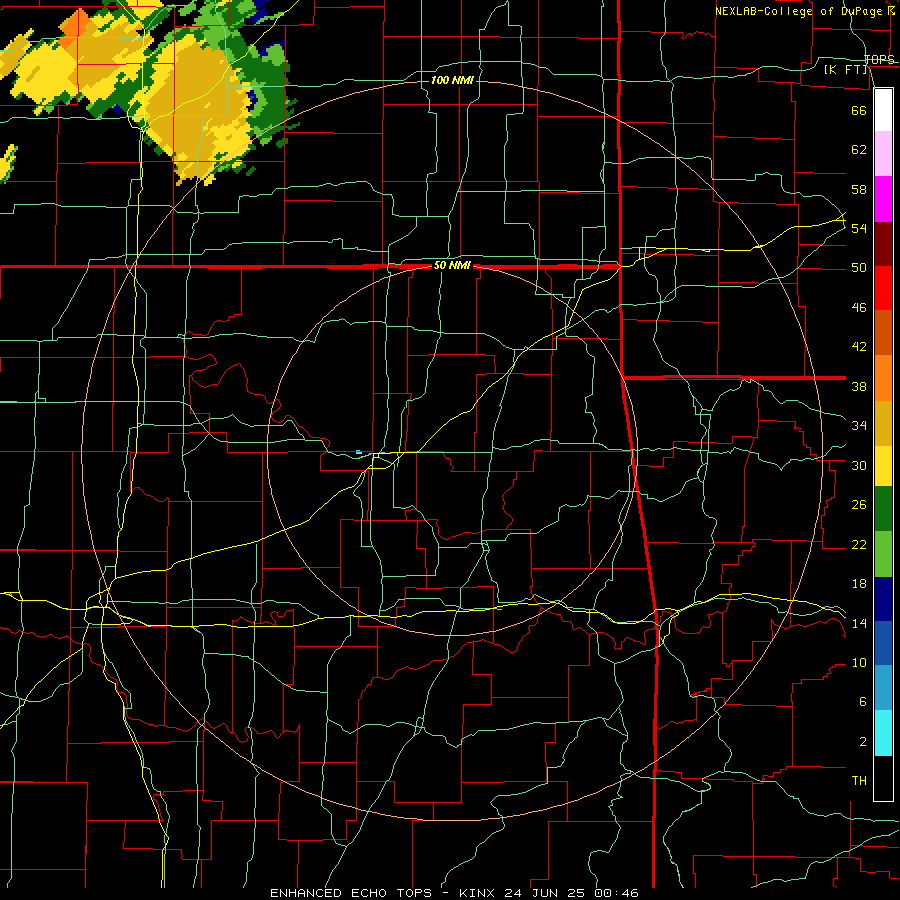Click the 50 legend value label
The width and height of the screenshot is (900, 900).
coord(859,267)
